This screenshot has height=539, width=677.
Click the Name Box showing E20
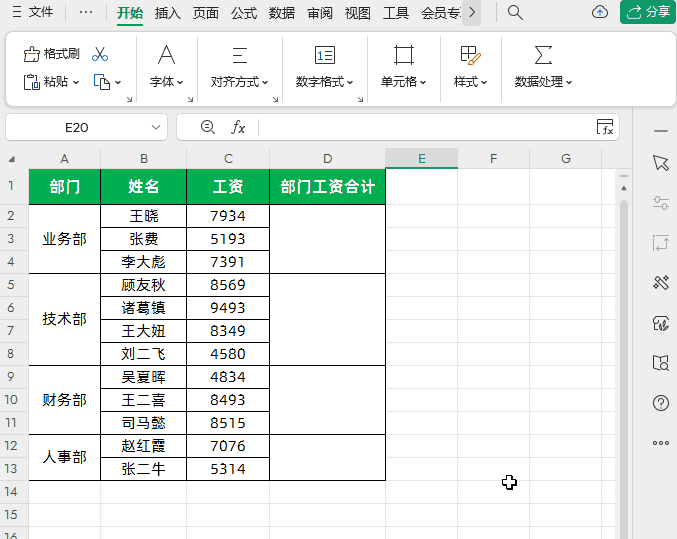(77, 127)
